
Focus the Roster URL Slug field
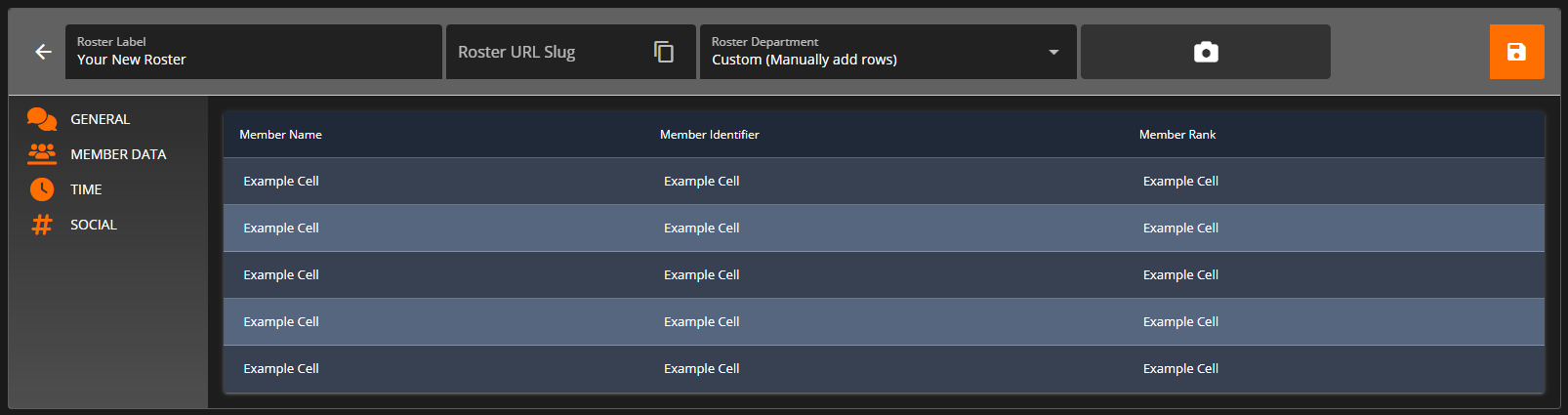[547, 52]
